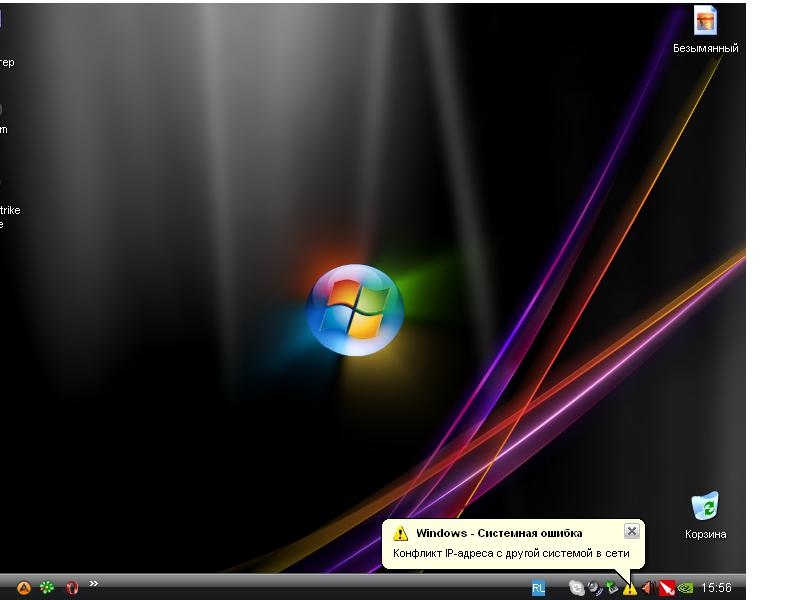The height and width of the screenshot is (600, 800).
Task: Click the "Windows - Системная ошибка" balloon title
Action: pyautogui.click(x=499, y=533)
